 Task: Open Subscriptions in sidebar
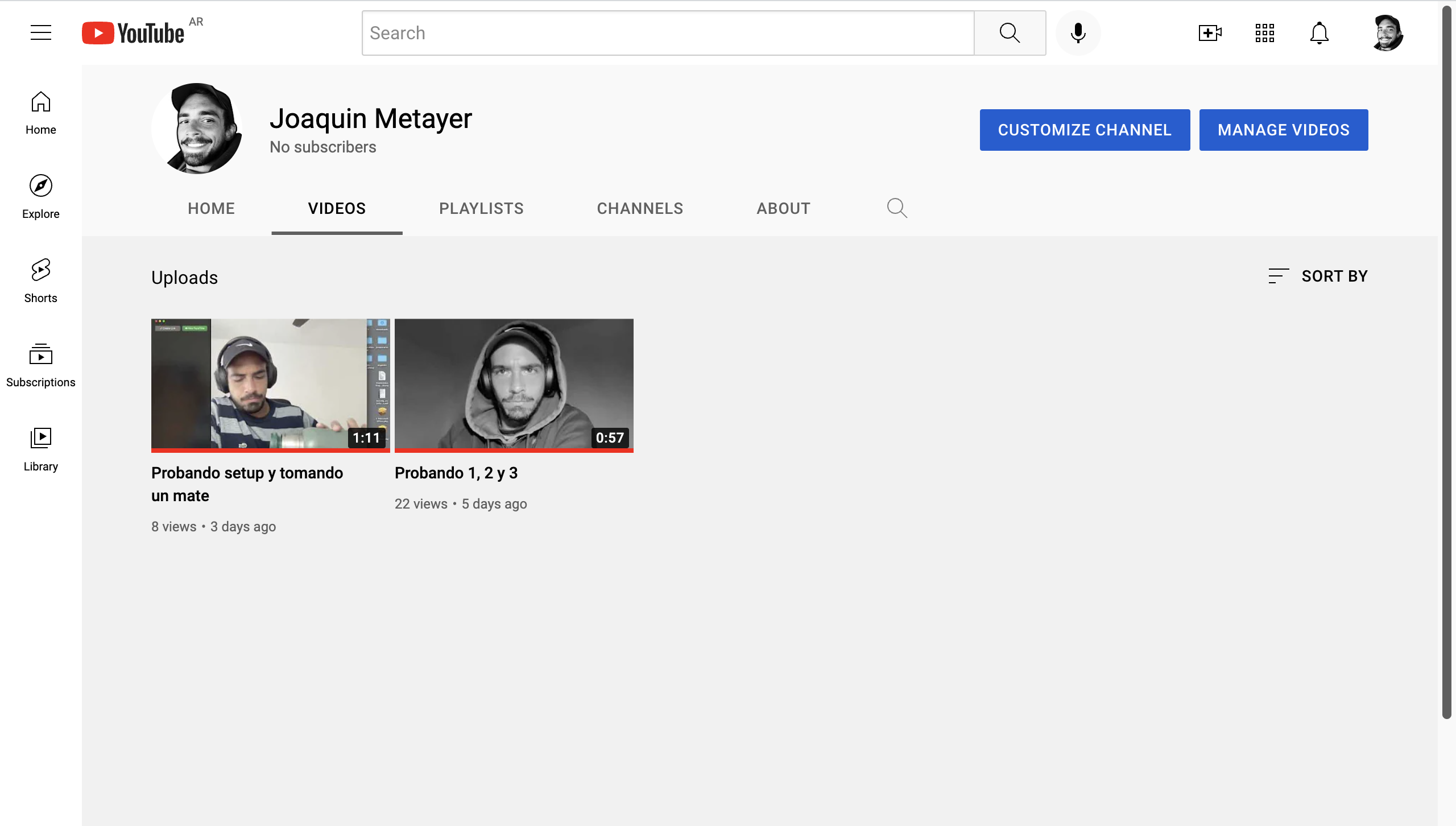click(x=41, y=365)
